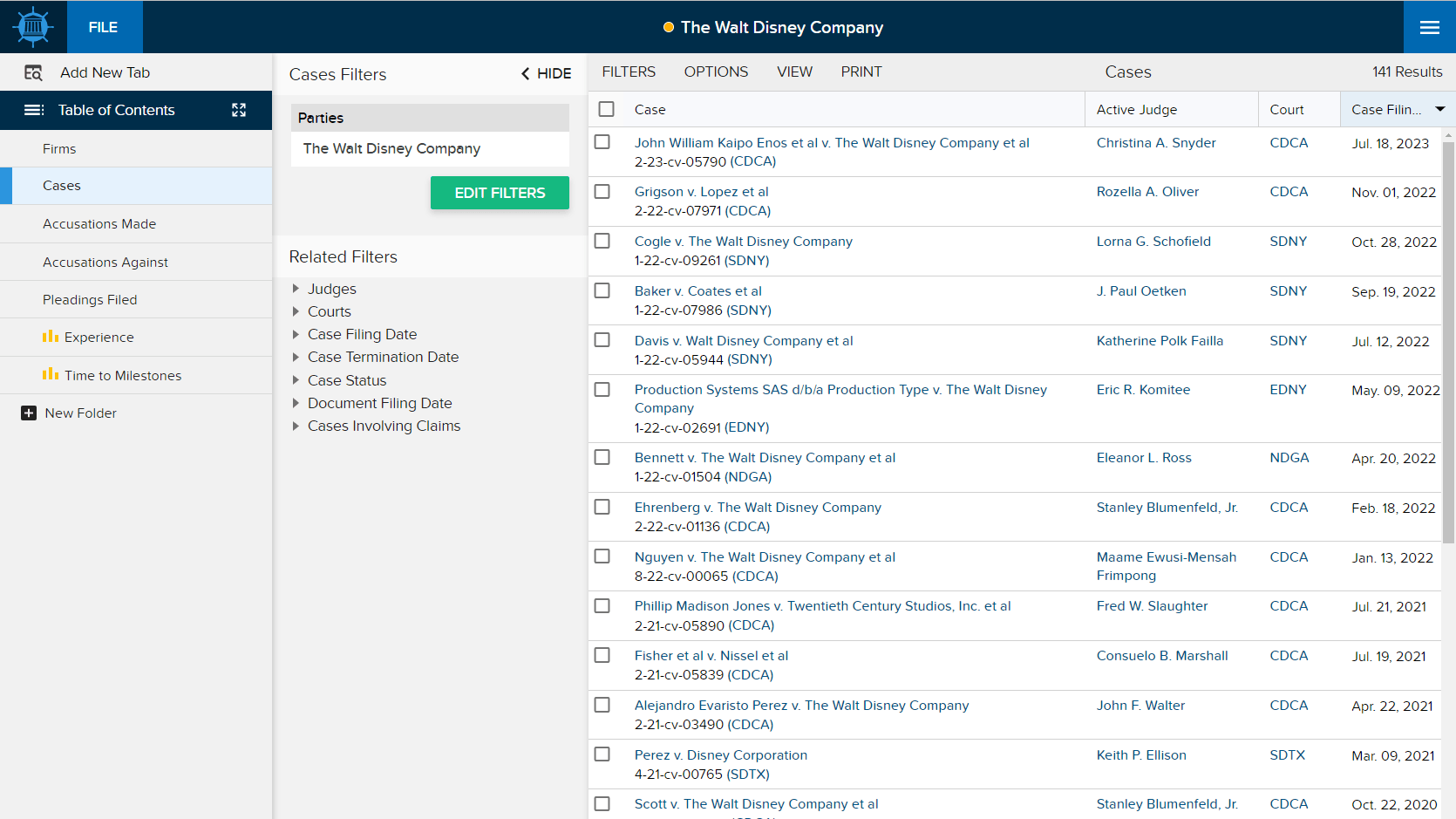
Task: Click the EDIT FILTERS button
Action: click(500, 193)
